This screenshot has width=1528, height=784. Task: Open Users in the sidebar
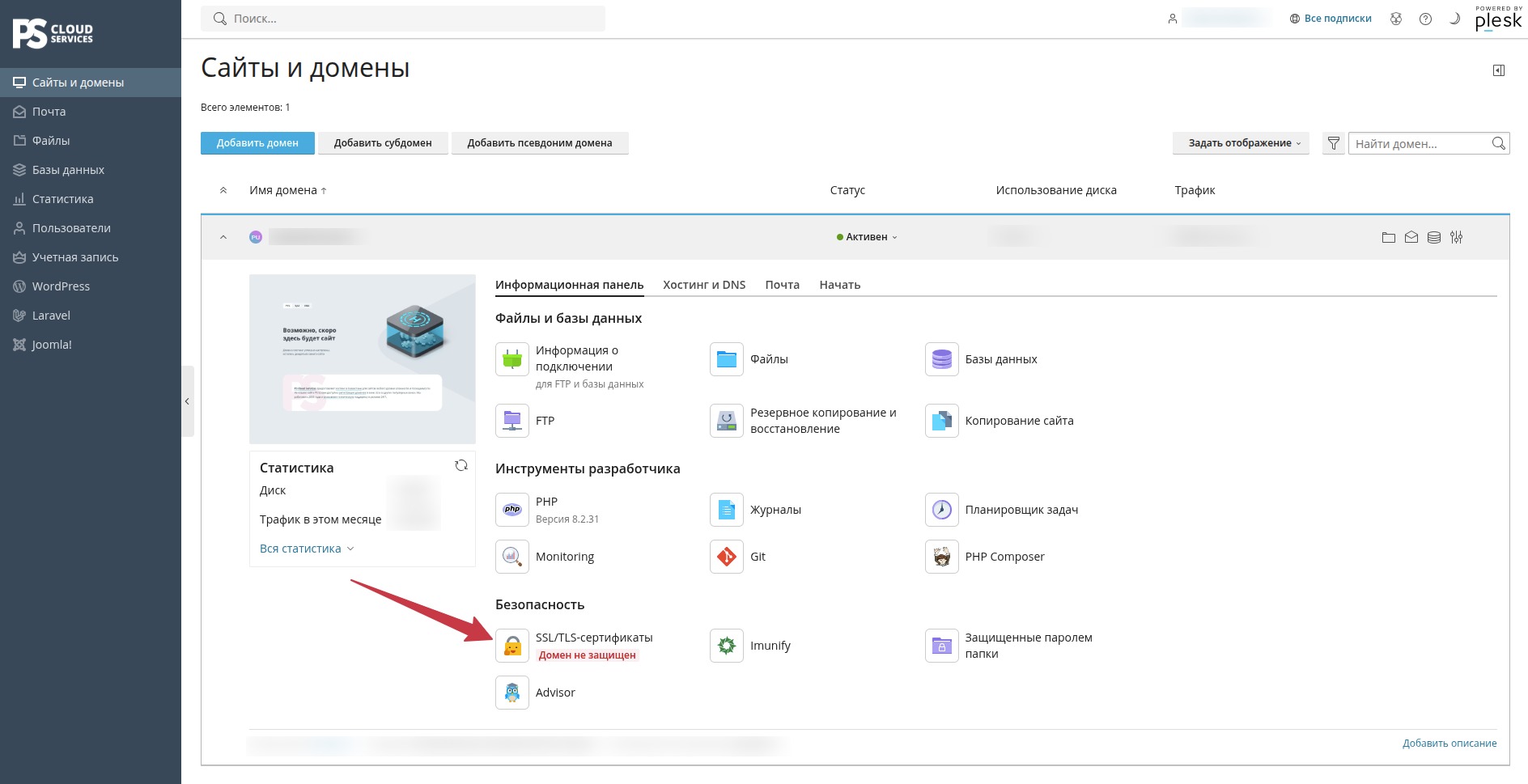[91, 228]
